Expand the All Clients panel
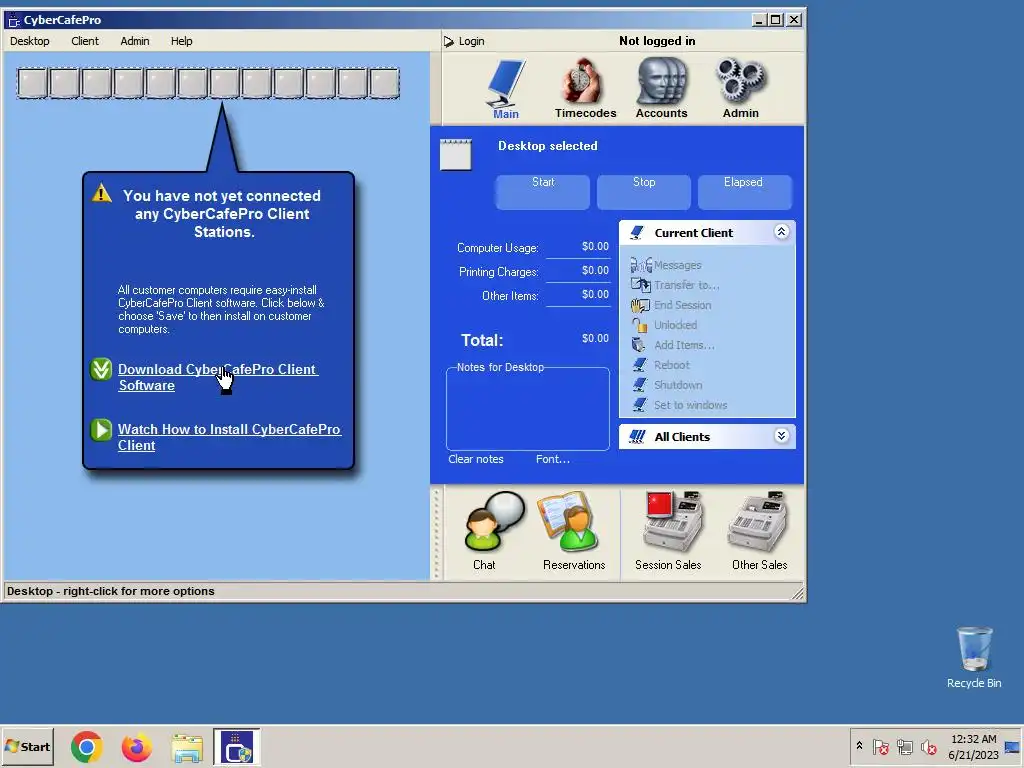 781,436
